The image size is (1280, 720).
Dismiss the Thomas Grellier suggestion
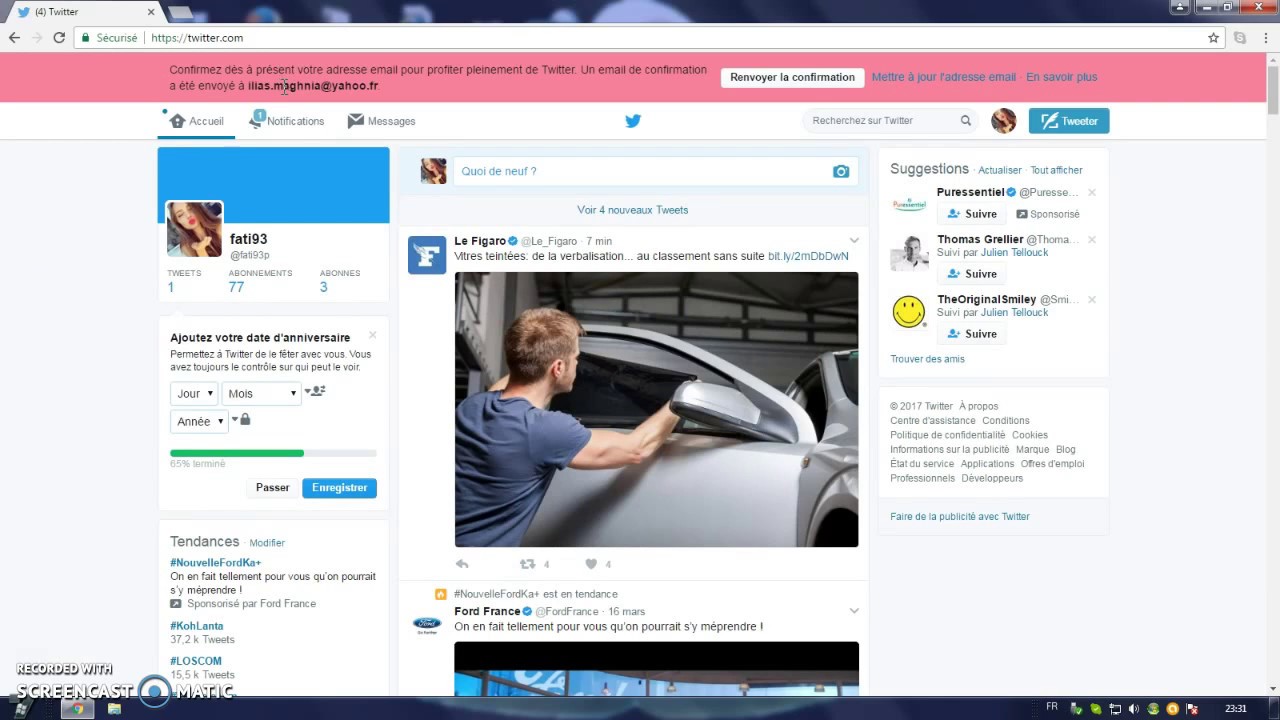tap(1092, 240)
